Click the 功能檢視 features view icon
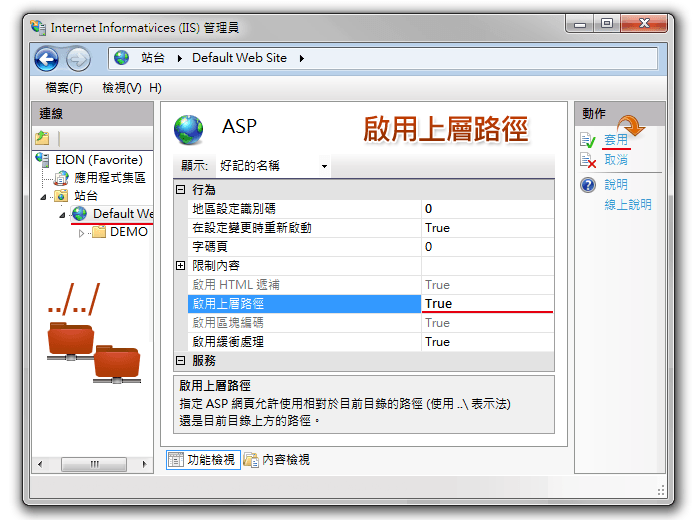The height and width of the screenshot is (520, 700). [176, 459]
